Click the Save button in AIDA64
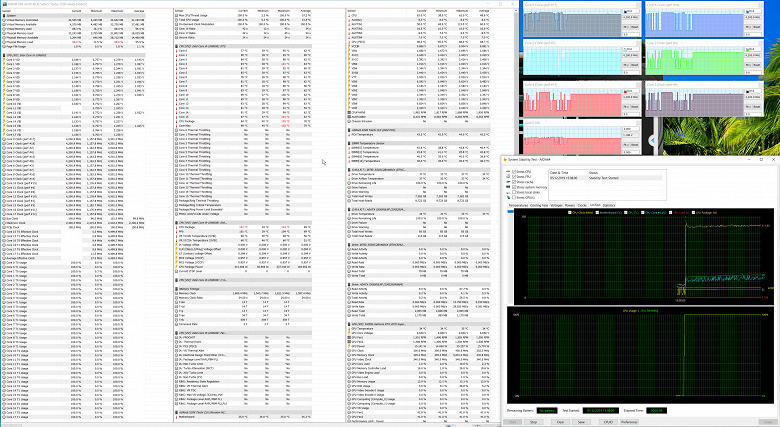780x427 pixels. [x=581, y=422]
